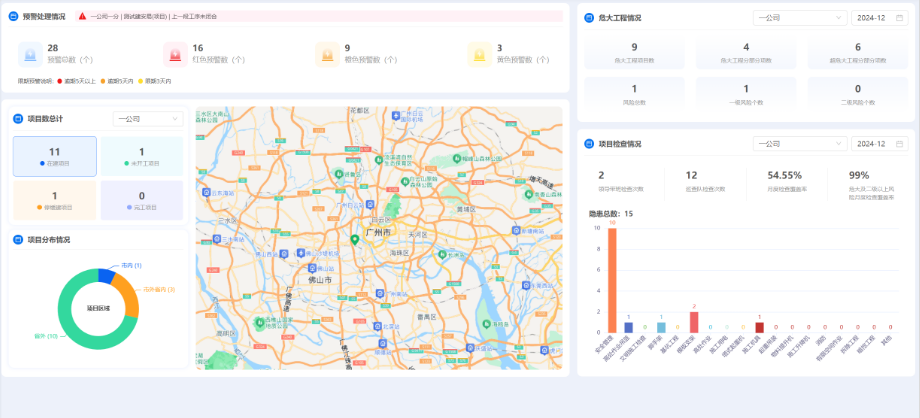Click the red alert triangle icon
The image size is (920, 418).
click(82, 17)
